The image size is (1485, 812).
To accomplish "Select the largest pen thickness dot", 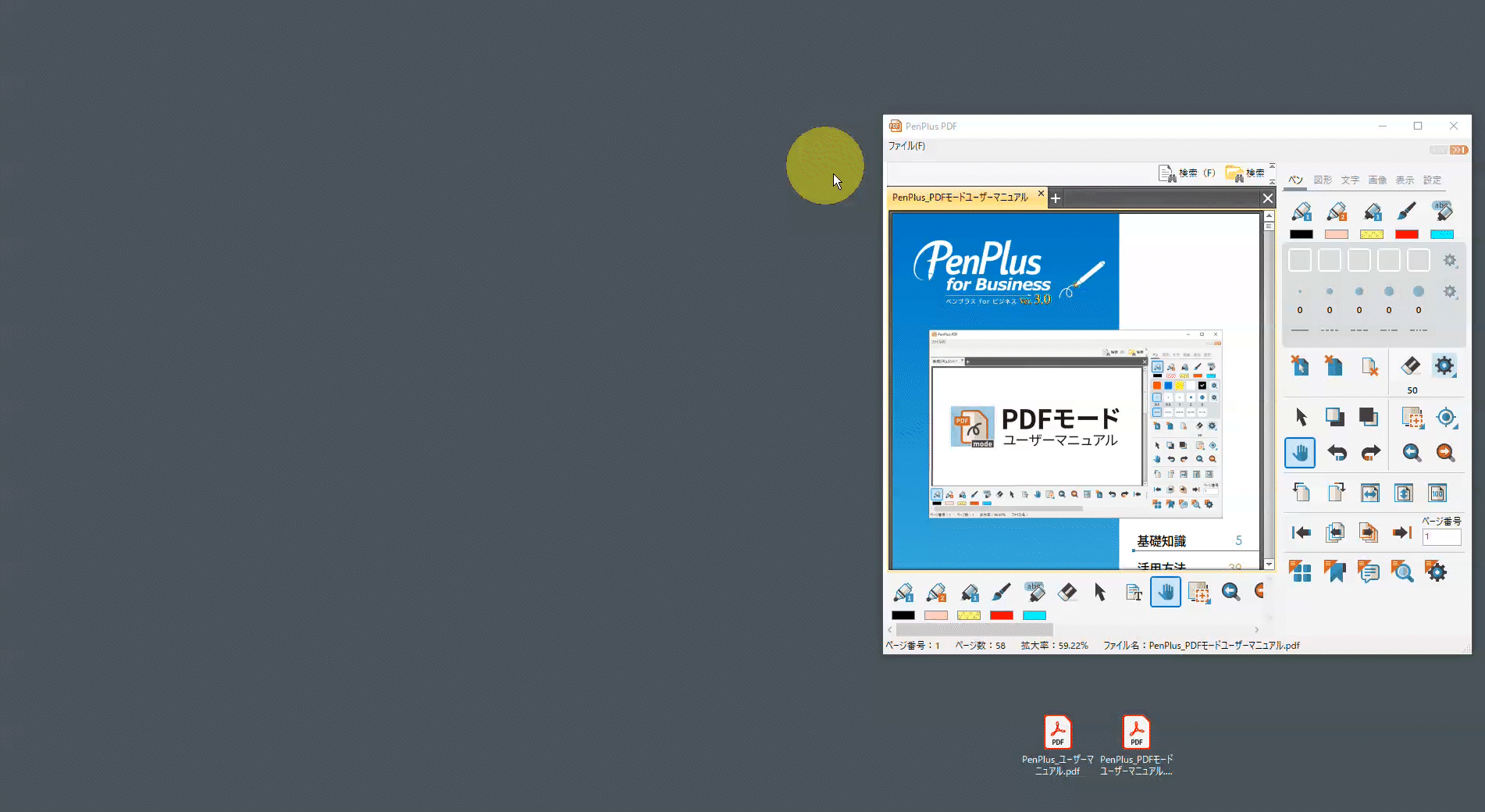I will pyautogui.click(x=1419, y=291).
